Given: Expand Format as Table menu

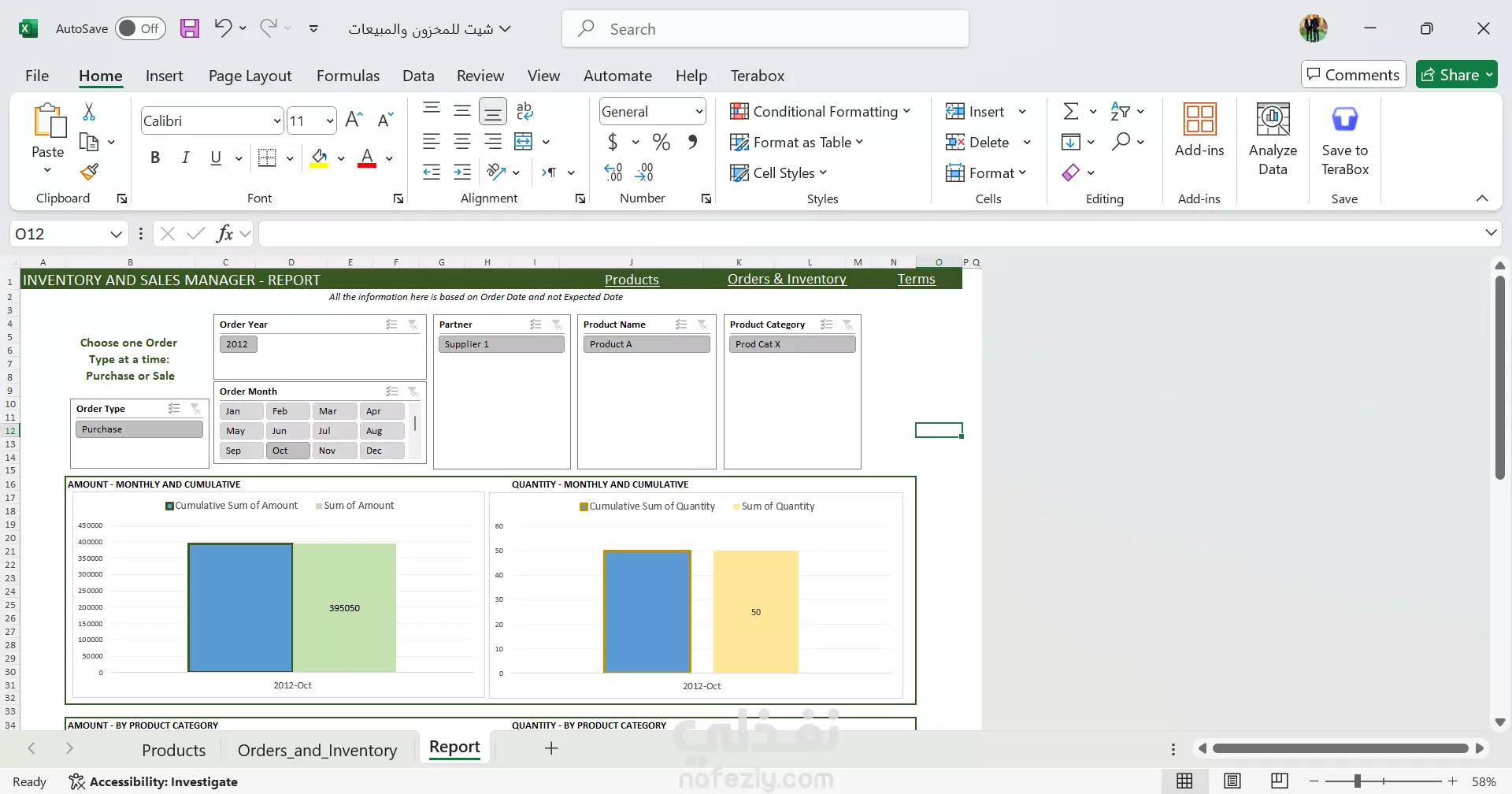Looking at the screenshot, I should 797,142.
